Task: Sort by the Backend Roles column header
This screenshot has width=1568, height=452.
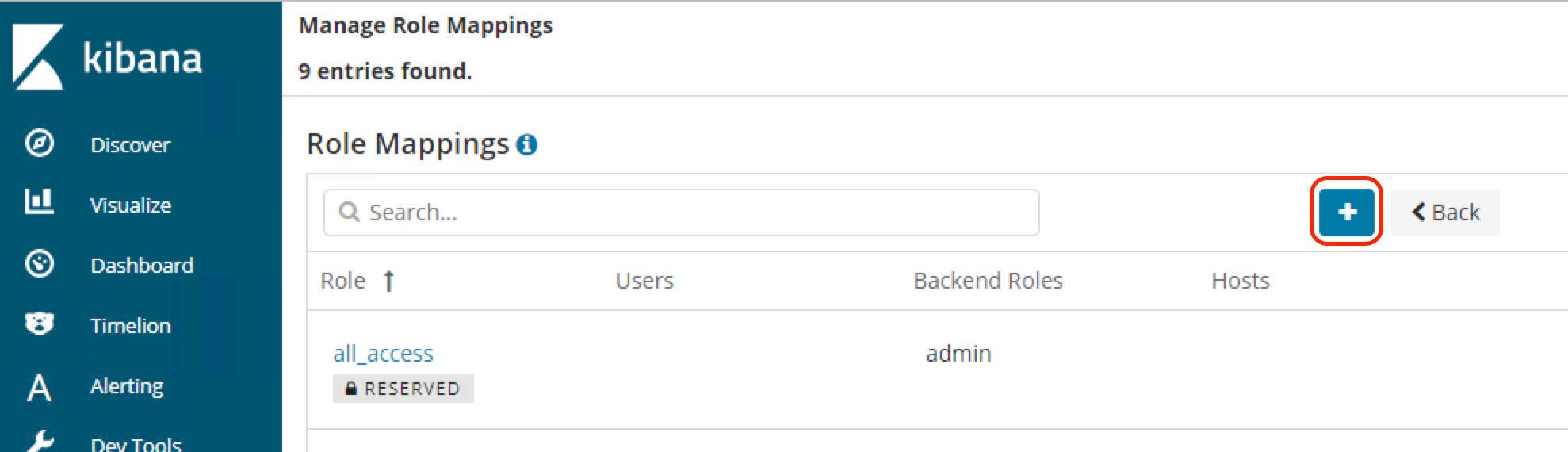Action: point(988,281)
